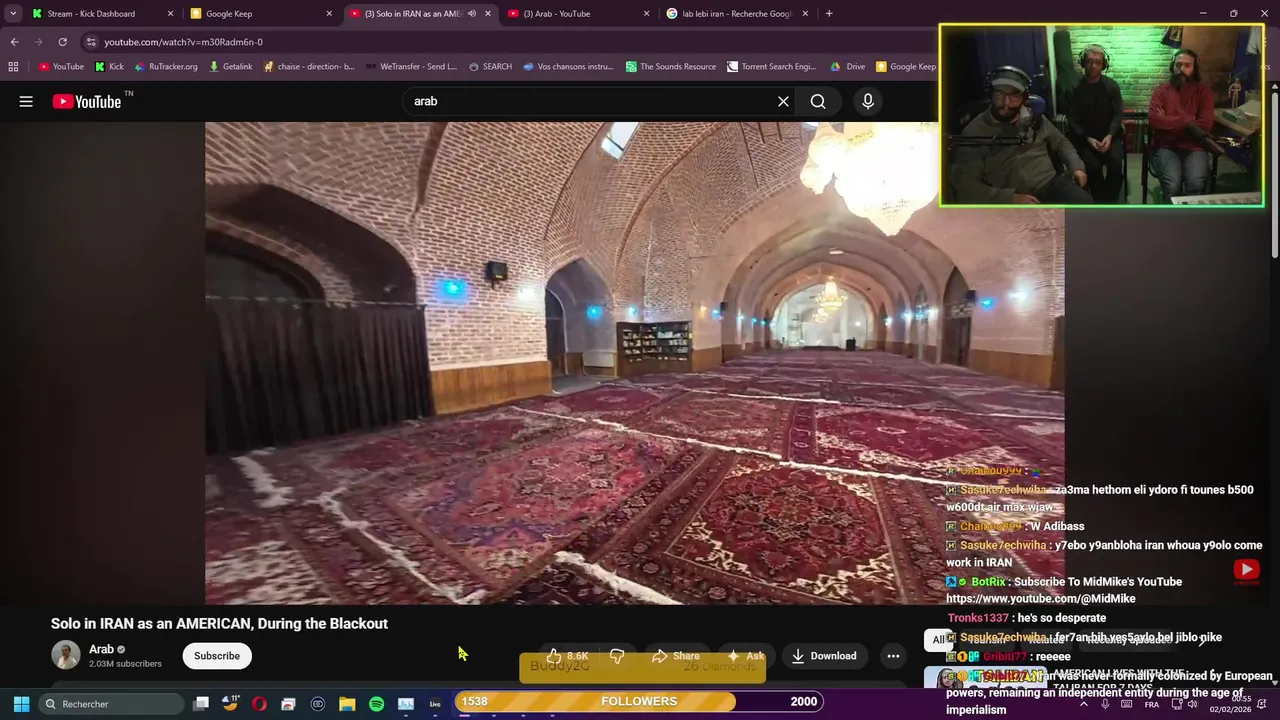1280x720 pixels.
Task: Open the YouTube guide hamburger menu
Action: 26,101
